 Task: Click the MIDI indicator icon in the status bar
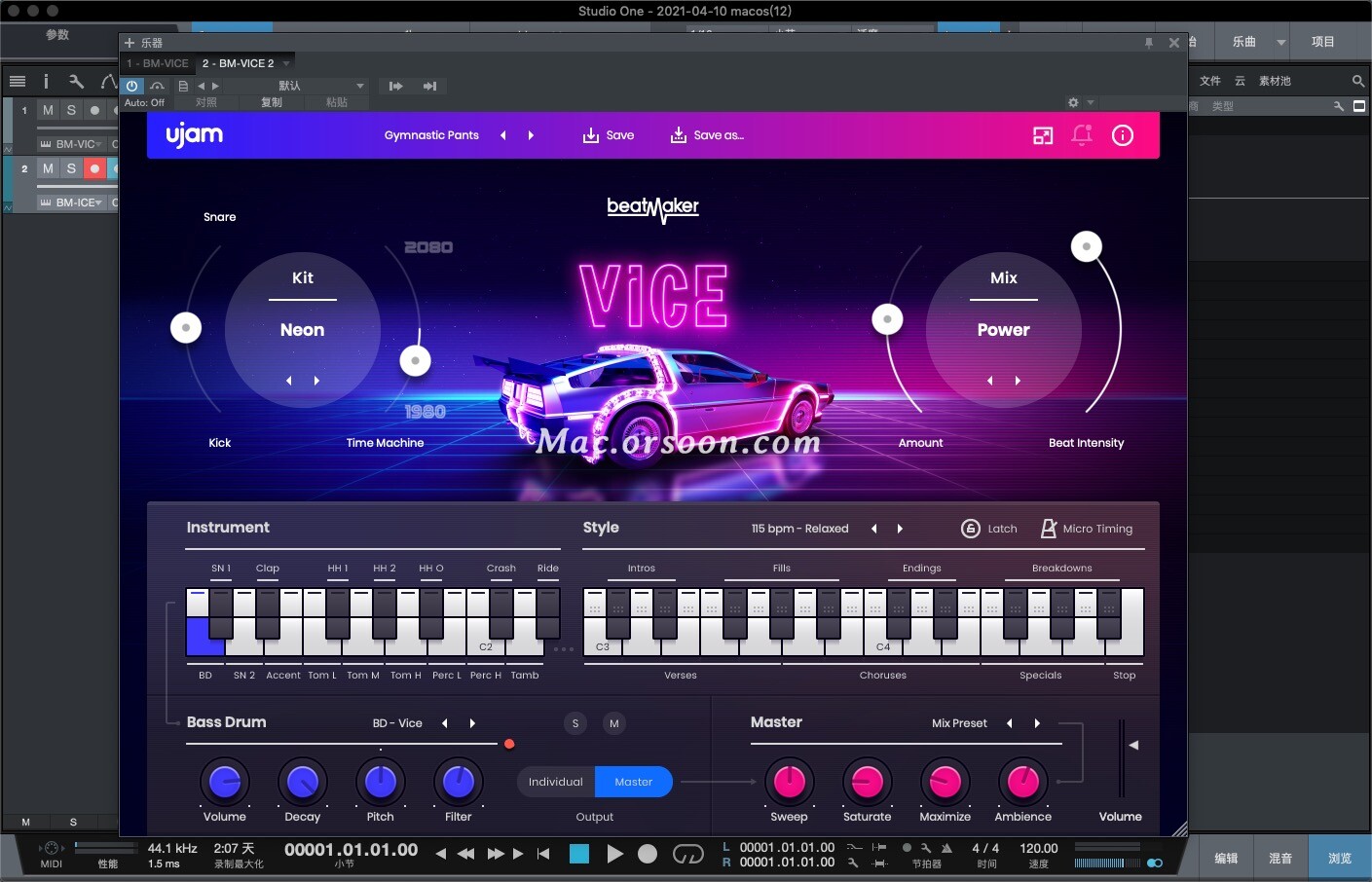tap(52, 848)
